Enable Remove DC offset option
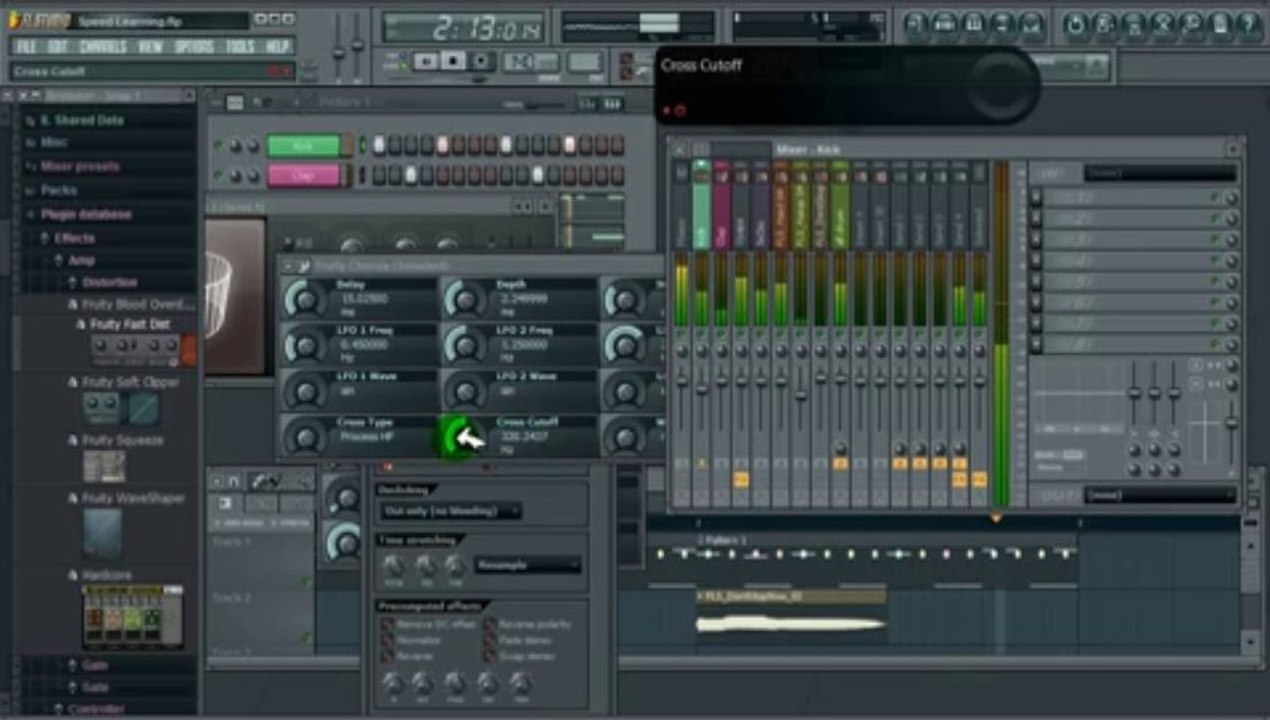Viewport: 1270px width, 720px height. 387,624
